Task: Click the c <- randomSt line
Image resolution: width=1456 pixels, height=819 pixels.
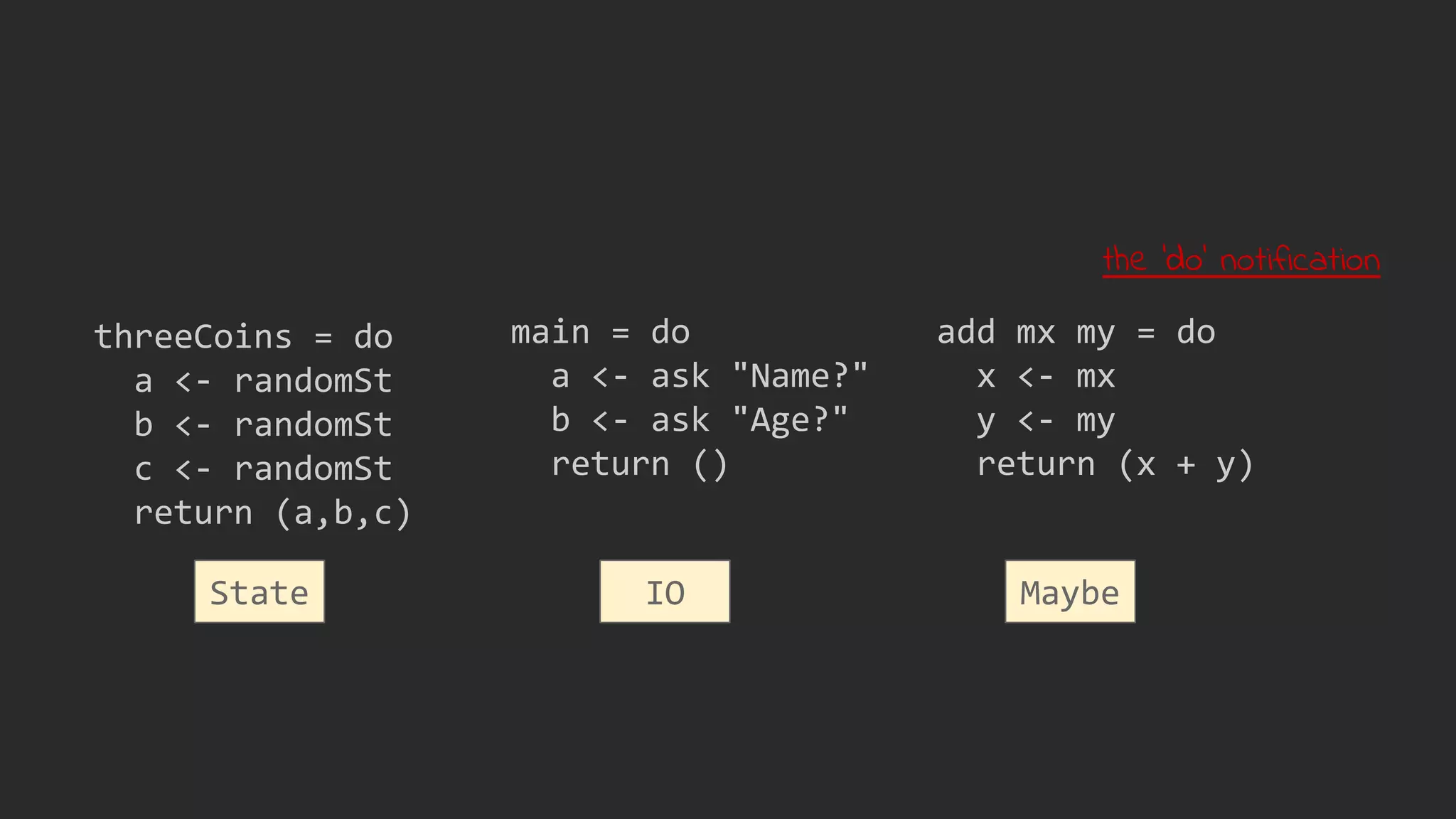Action: tap(263, 469)
